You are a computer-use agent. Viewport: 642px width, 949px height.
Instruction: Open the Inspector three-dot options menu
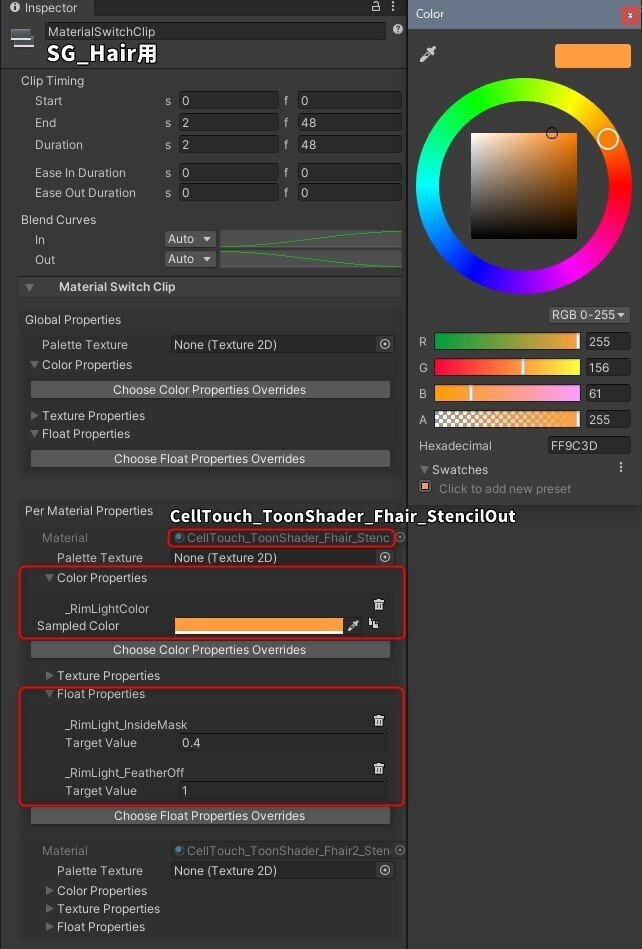(393, 7)
